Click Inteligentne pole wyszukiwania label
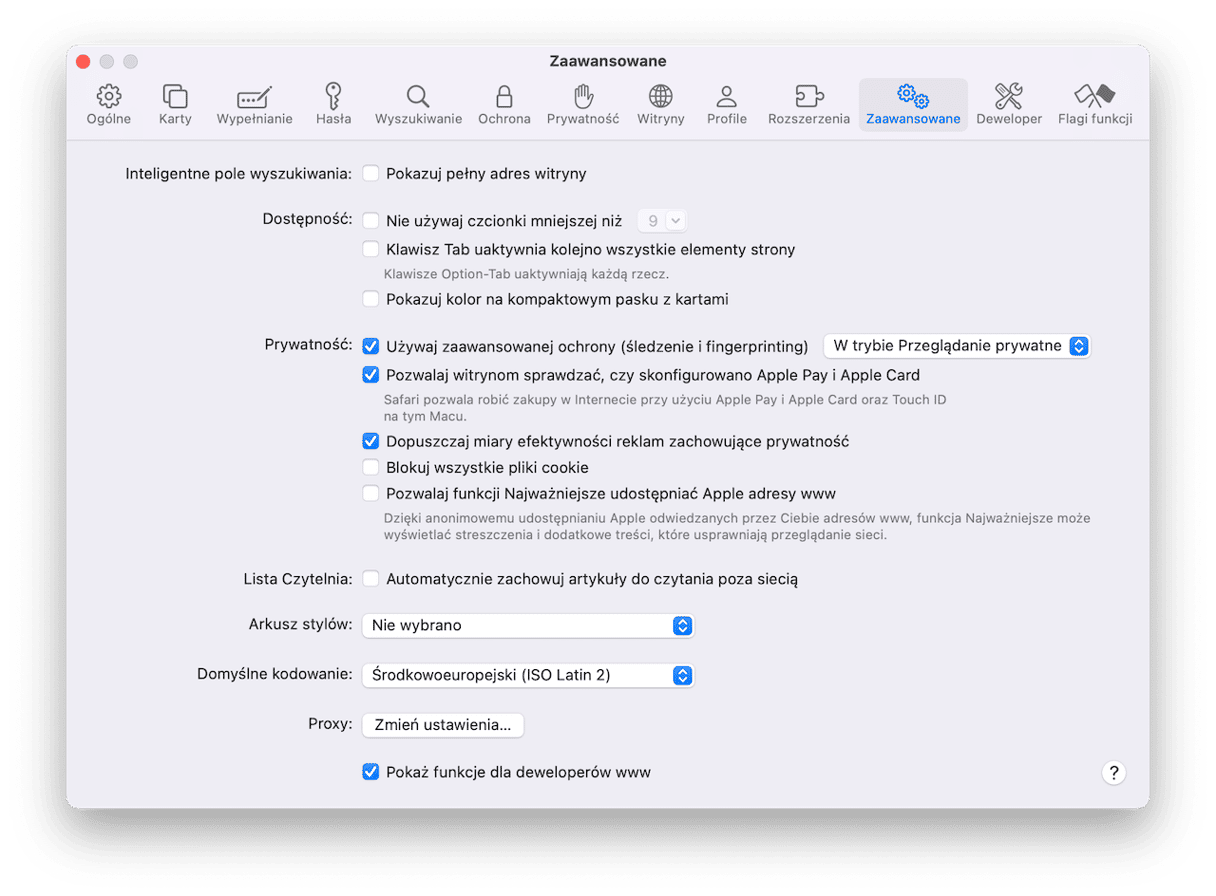1216x896 pixels. (x=239, y=174)
